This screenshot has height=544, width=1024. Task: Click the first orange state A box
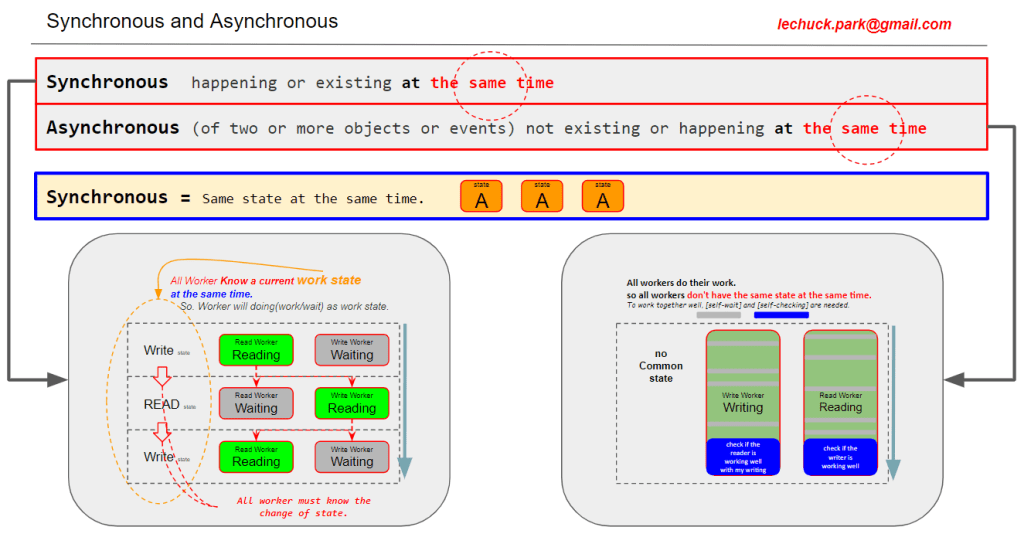tap(481, 197)
